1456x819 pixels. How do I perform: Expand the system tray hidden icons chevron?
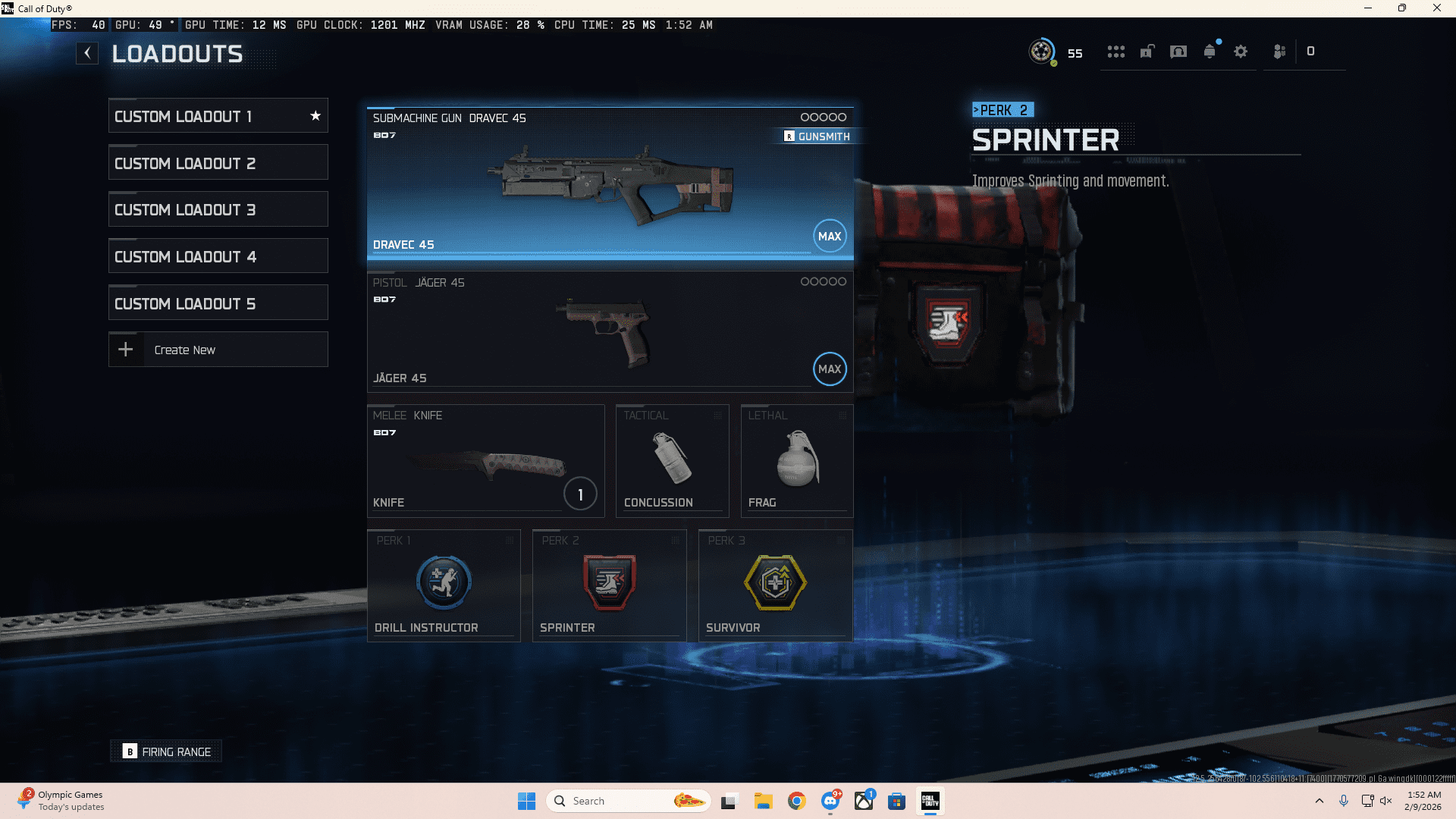[x=1319, y=801]
